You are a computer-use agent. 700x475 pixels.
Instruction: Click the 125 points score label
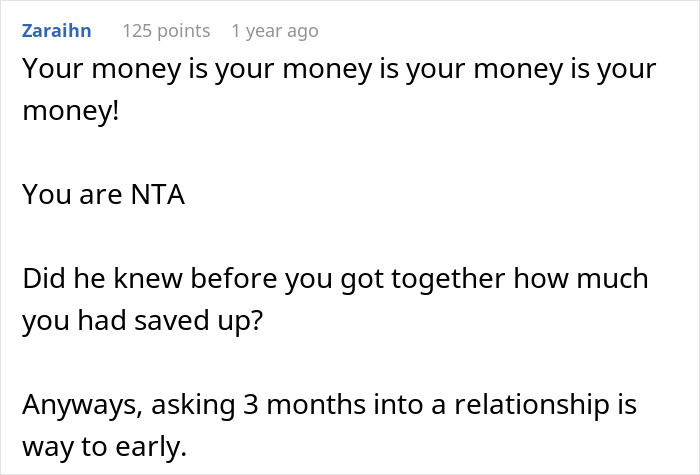(x=166, y=31)
